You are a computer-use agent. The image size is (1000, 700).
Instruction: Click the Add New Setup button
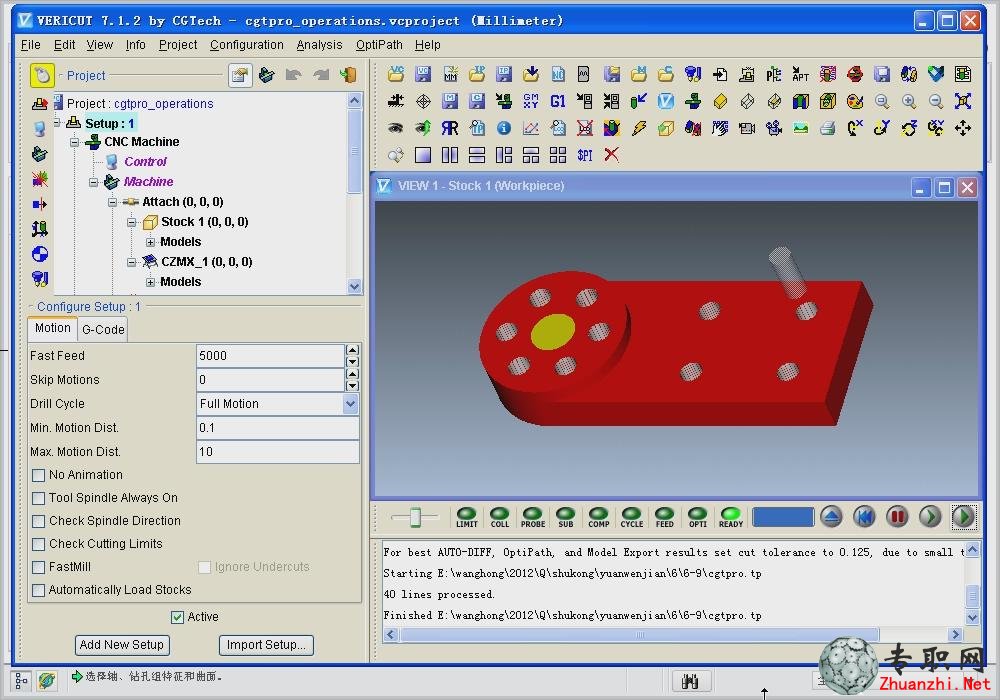(122, 645)
